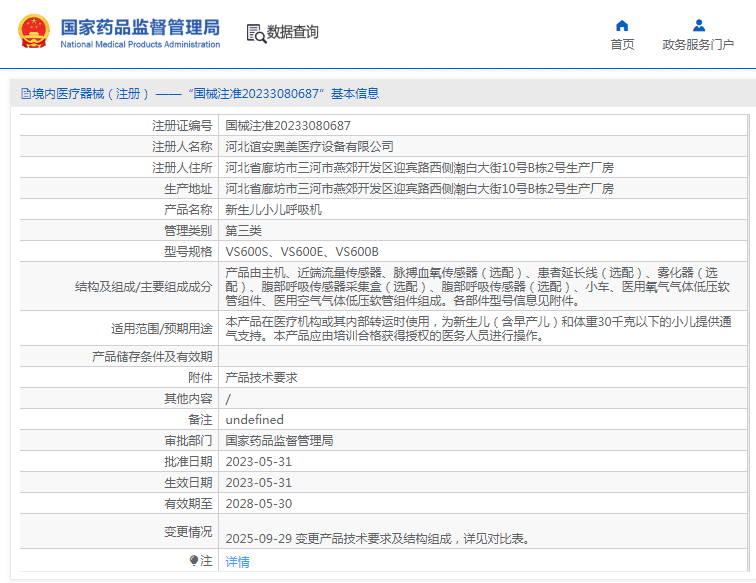Click the lightbulb icon beside 注
756x583 pixels.
[194, 561]
